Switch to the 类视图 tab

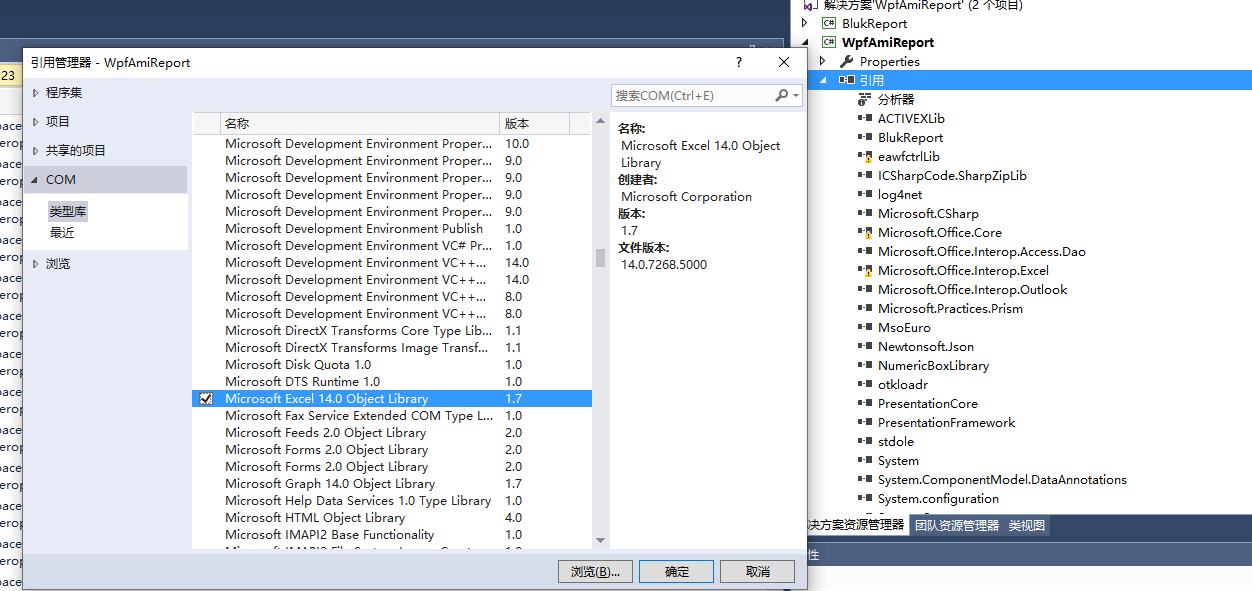(x=1025, y=523)
